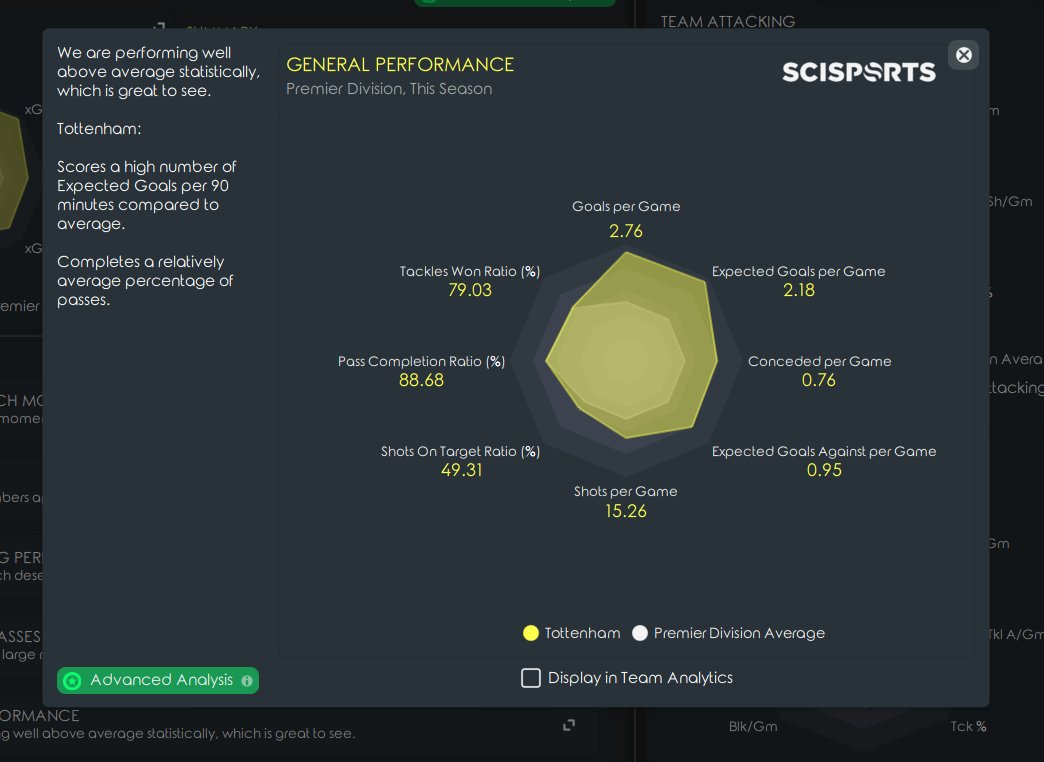Screen dimensions: 1044x762
Task: Click the Expected Goals per Game label
Action: point(798,271)
